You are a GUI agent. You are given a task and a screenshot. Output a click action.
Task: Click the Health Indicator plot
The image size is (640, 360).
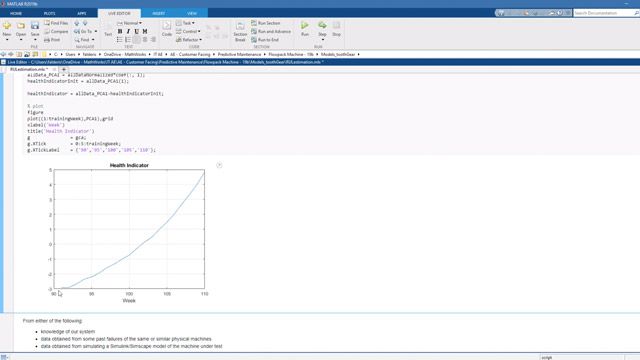[129, 229]
